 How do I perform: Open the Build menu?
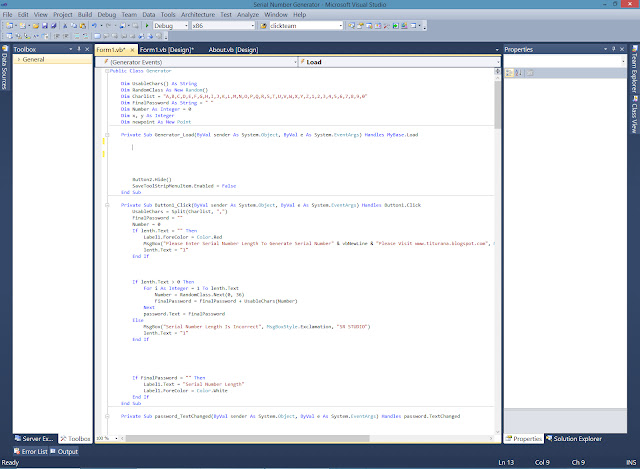coord(85,15)
